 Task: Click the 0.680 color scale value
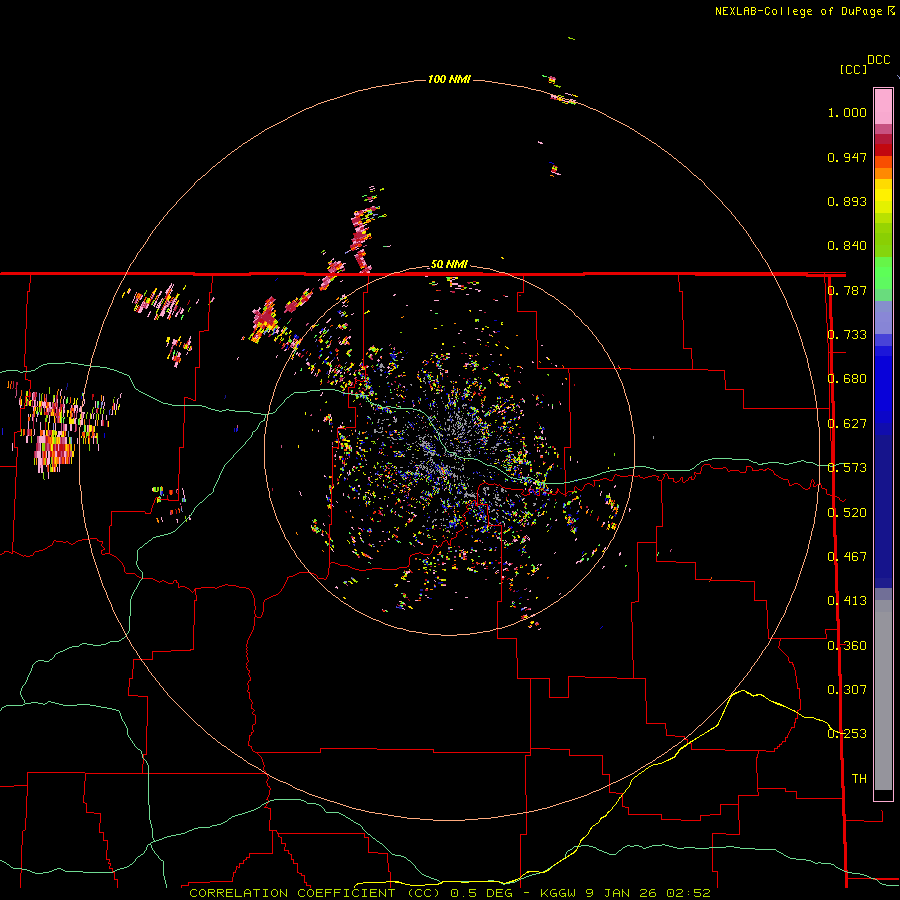tap(847, 379)
